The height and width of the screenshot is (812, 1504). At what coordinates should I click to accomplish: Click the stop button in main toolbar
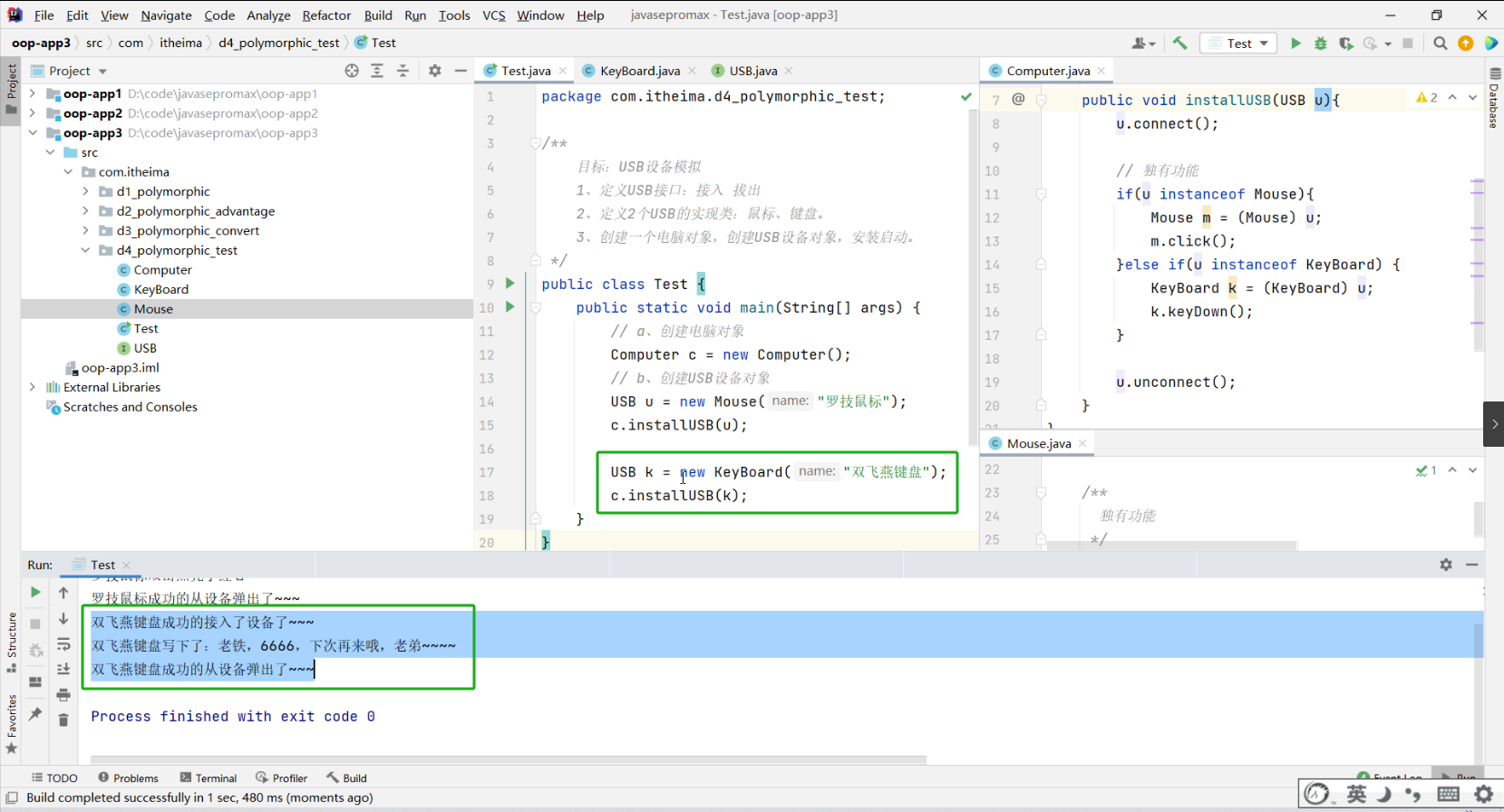(x=1408, y=43)
